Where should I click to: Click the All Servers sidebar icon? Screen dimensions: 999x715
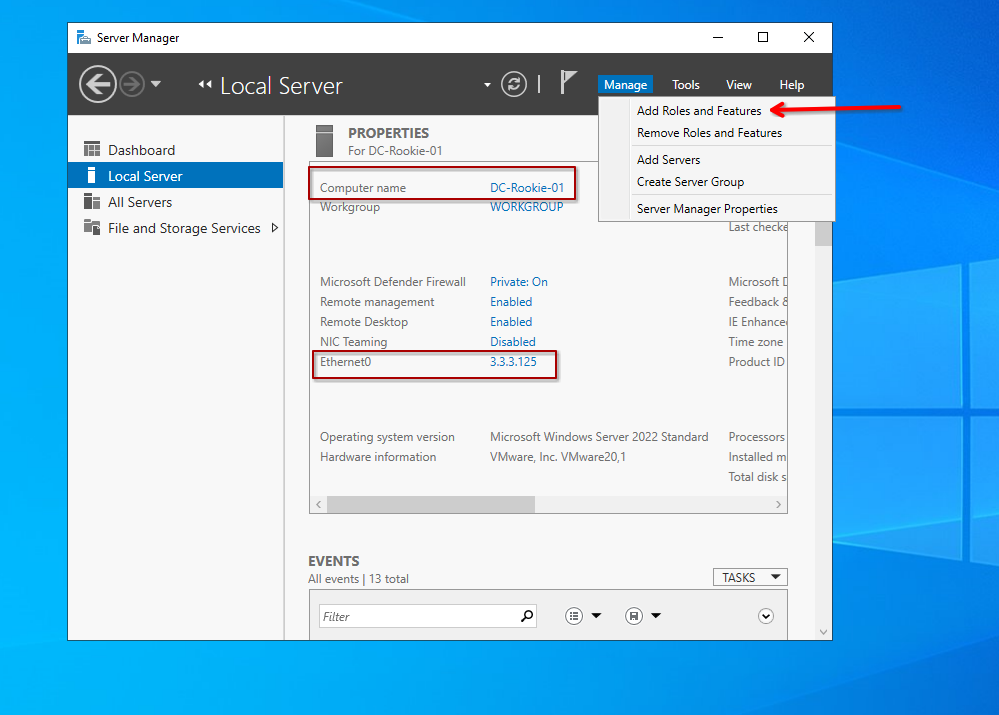pyautogui.click(x=92, y=202)
